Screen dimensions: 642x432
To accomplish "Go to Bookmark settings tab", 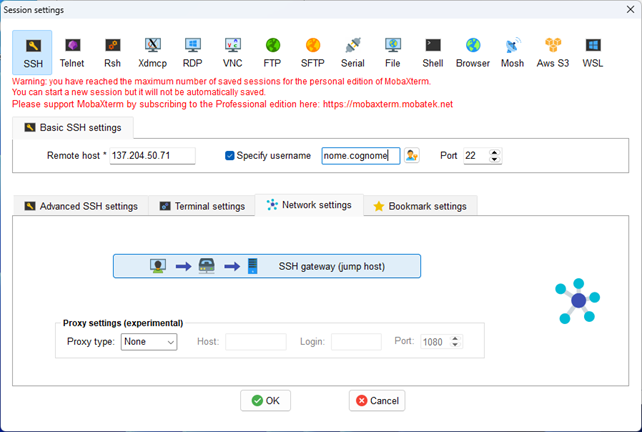I will pos(420,206).
